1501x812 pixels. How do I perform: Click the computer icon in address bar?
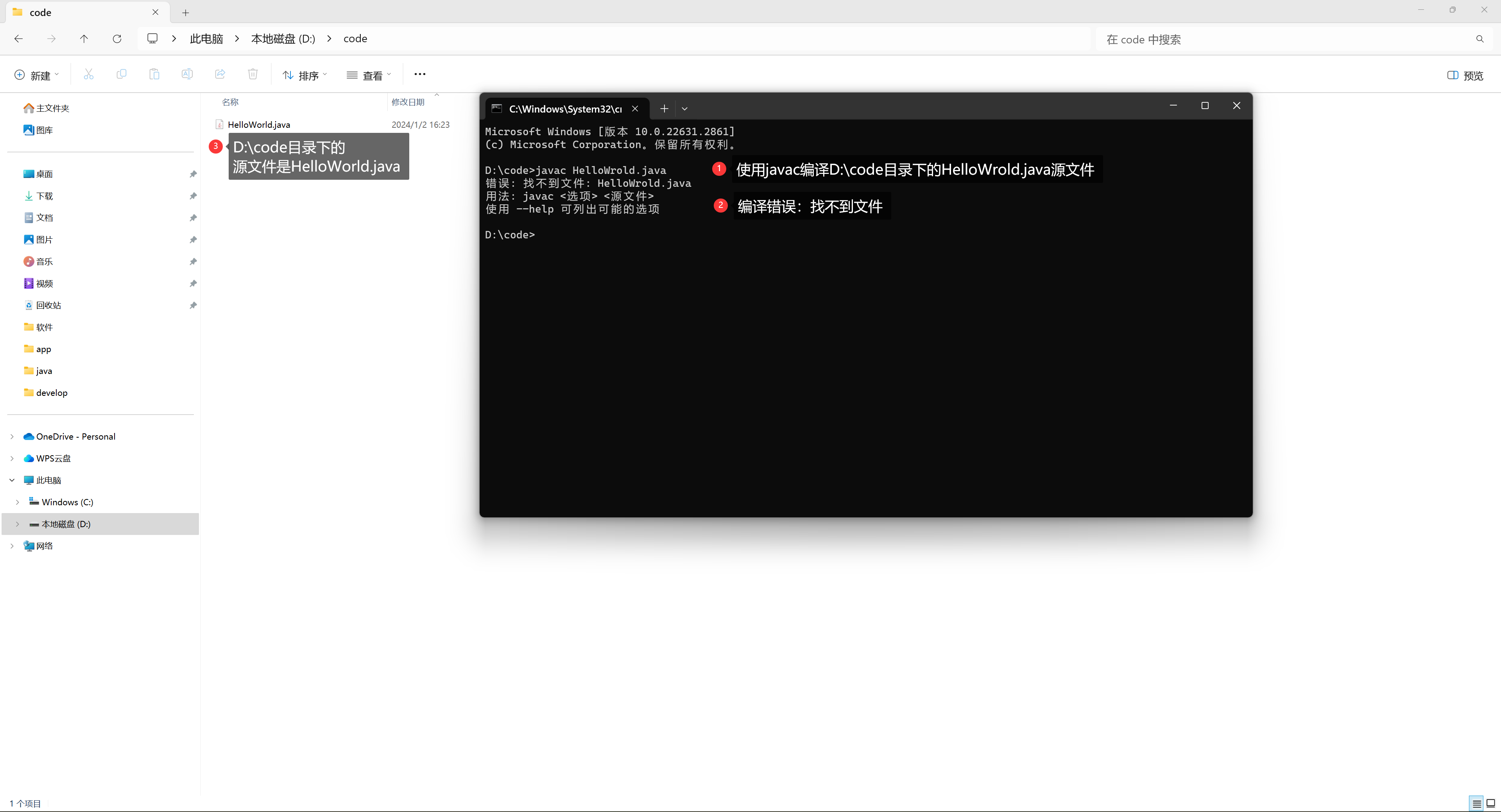tap(153, 38)
